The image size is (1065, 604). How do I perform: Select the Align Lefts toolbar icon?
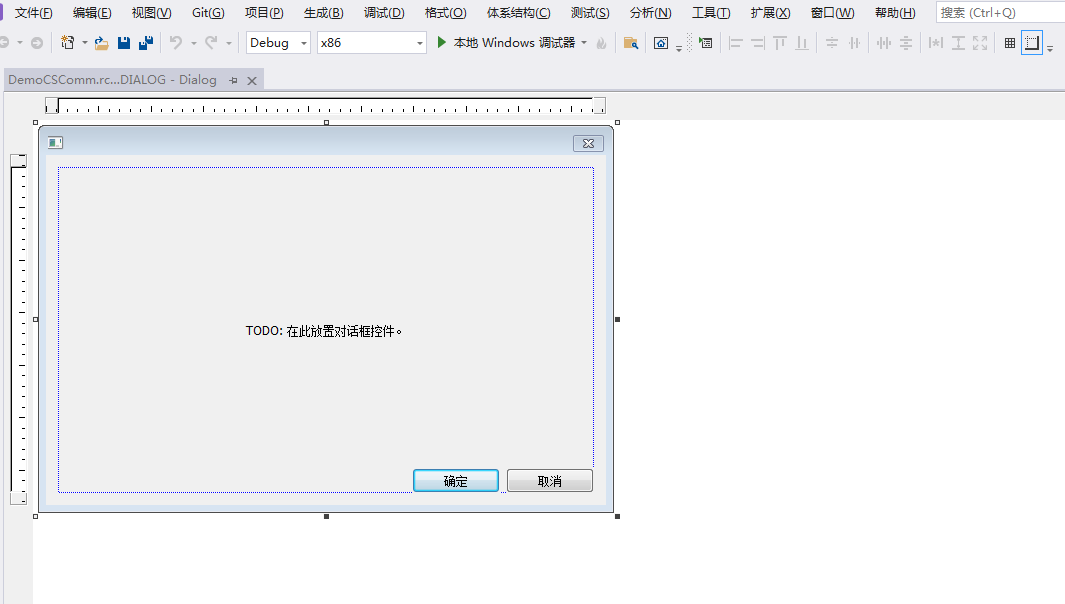click(x=737, y=43)
